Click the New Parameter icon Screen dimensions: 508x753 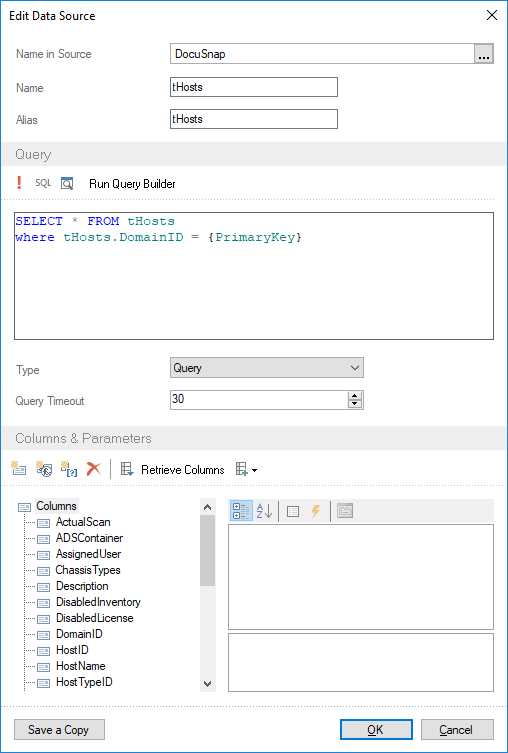click(x=69, y=469)
